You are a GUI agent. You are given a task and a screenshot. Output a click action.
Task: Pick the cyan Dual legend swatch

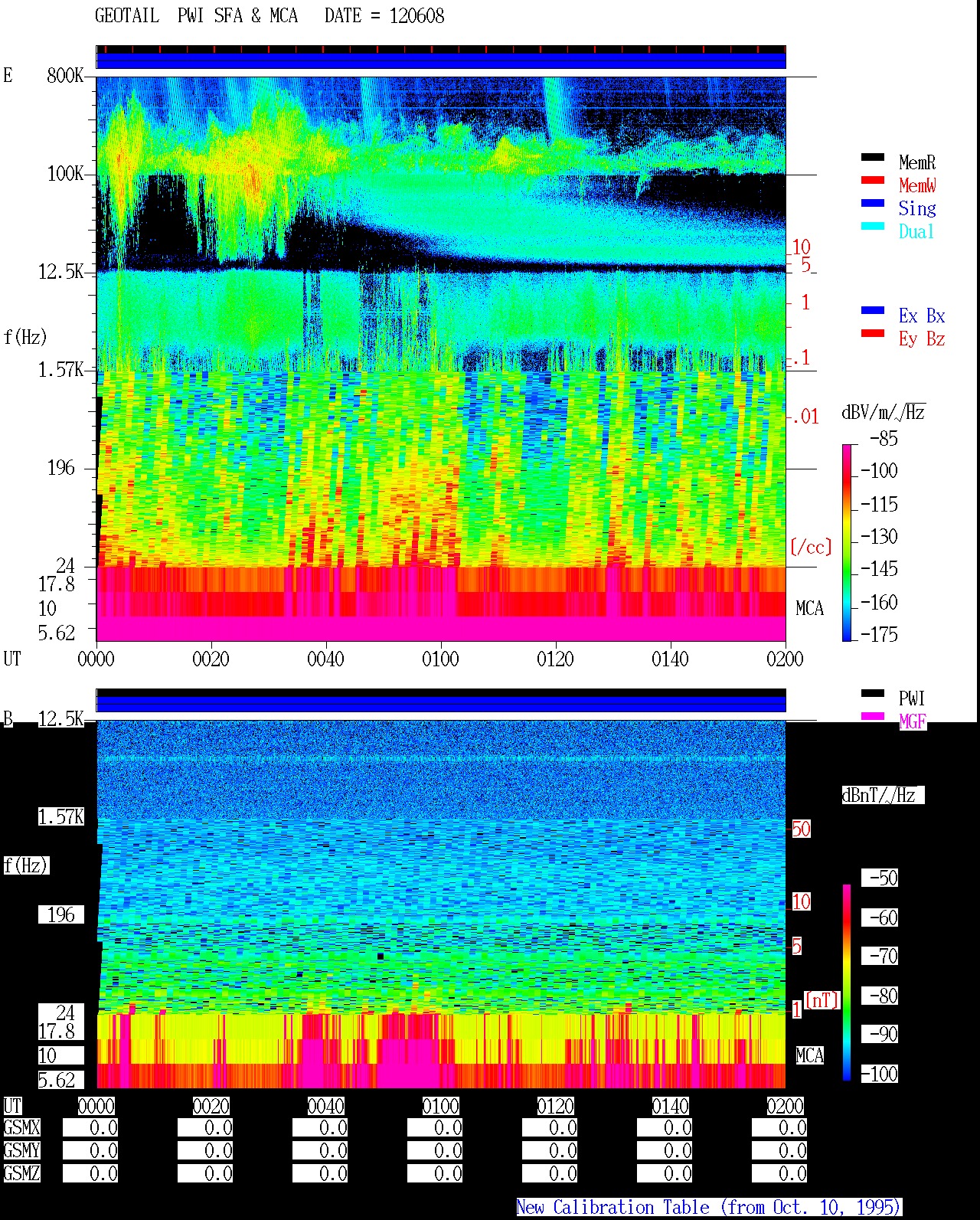pos(873,227)
